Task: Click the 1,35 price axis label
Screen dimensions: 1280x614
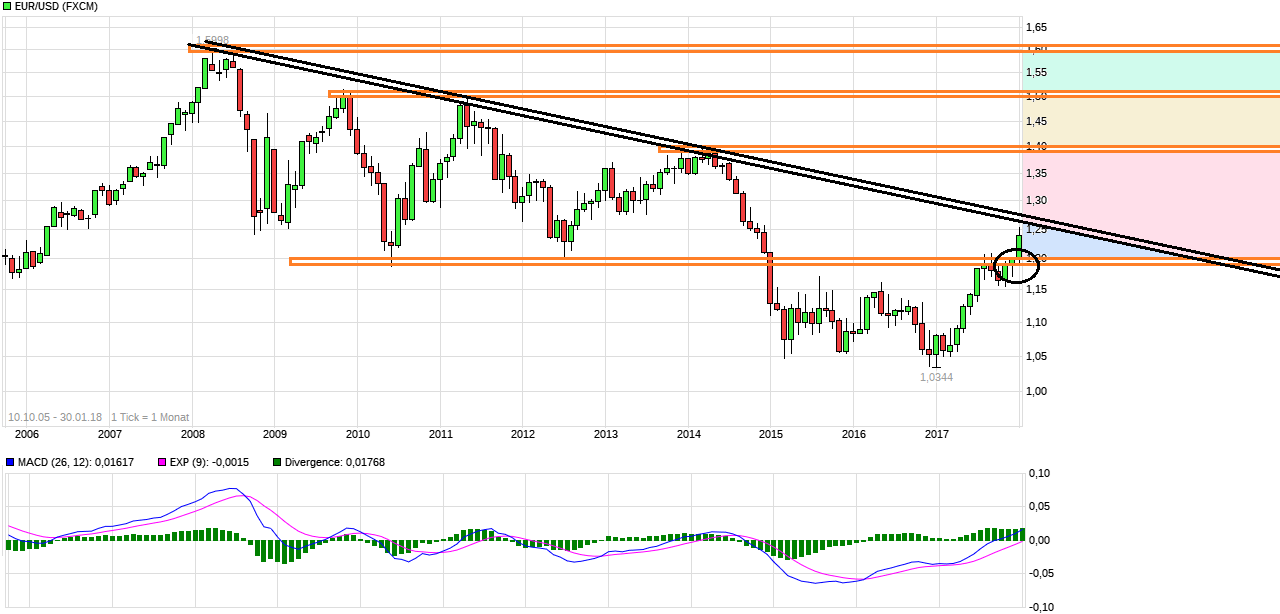Action: (1036, 173)
